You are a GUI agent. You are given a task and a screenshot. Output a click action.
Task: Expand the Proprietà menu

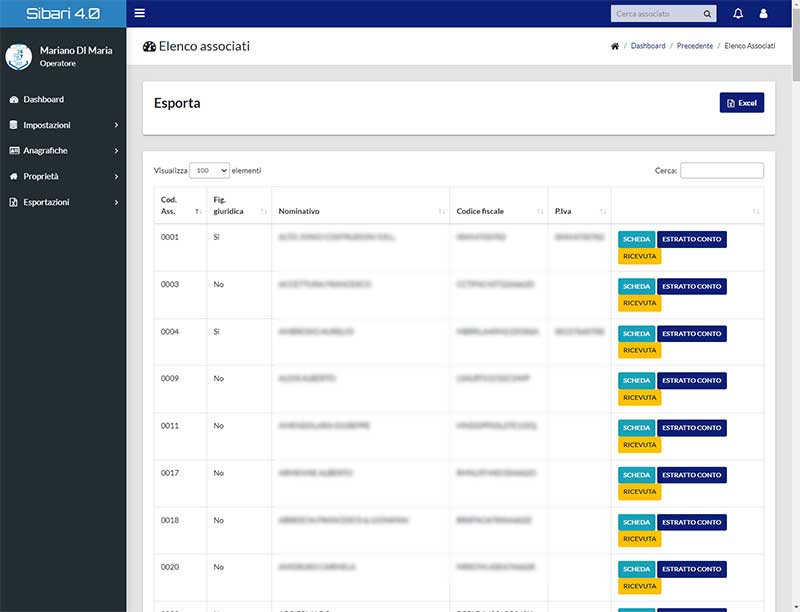63,176
